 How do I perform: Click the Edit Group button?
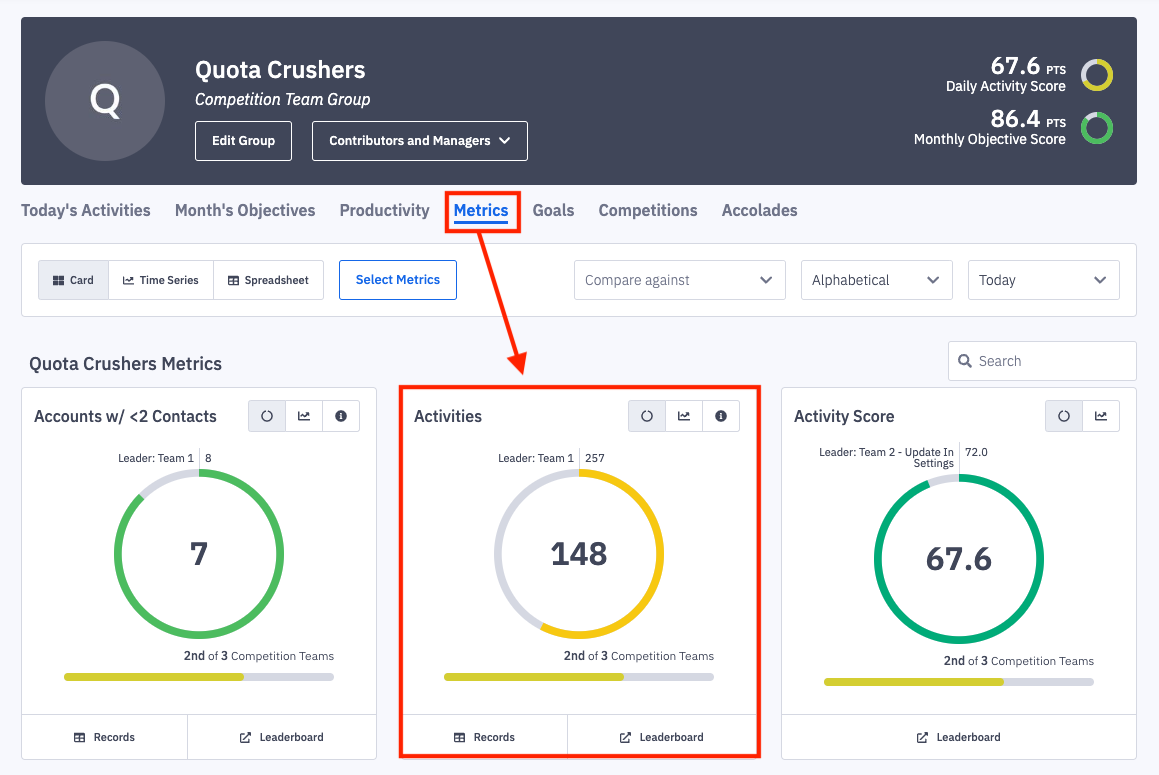(x=243, y=141)
